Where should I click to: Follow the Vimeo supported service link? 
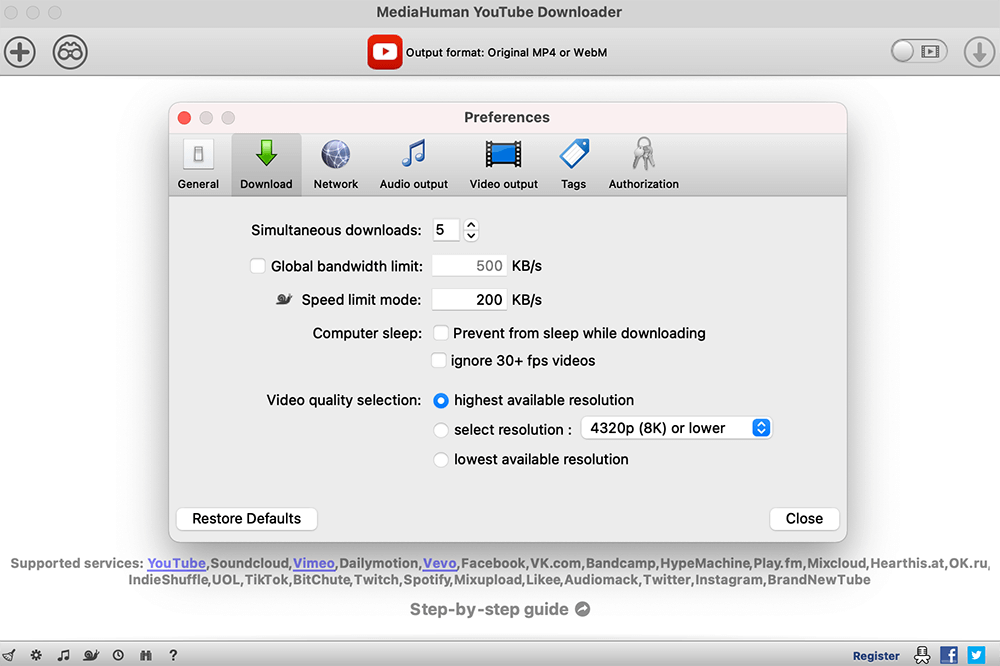314,563
